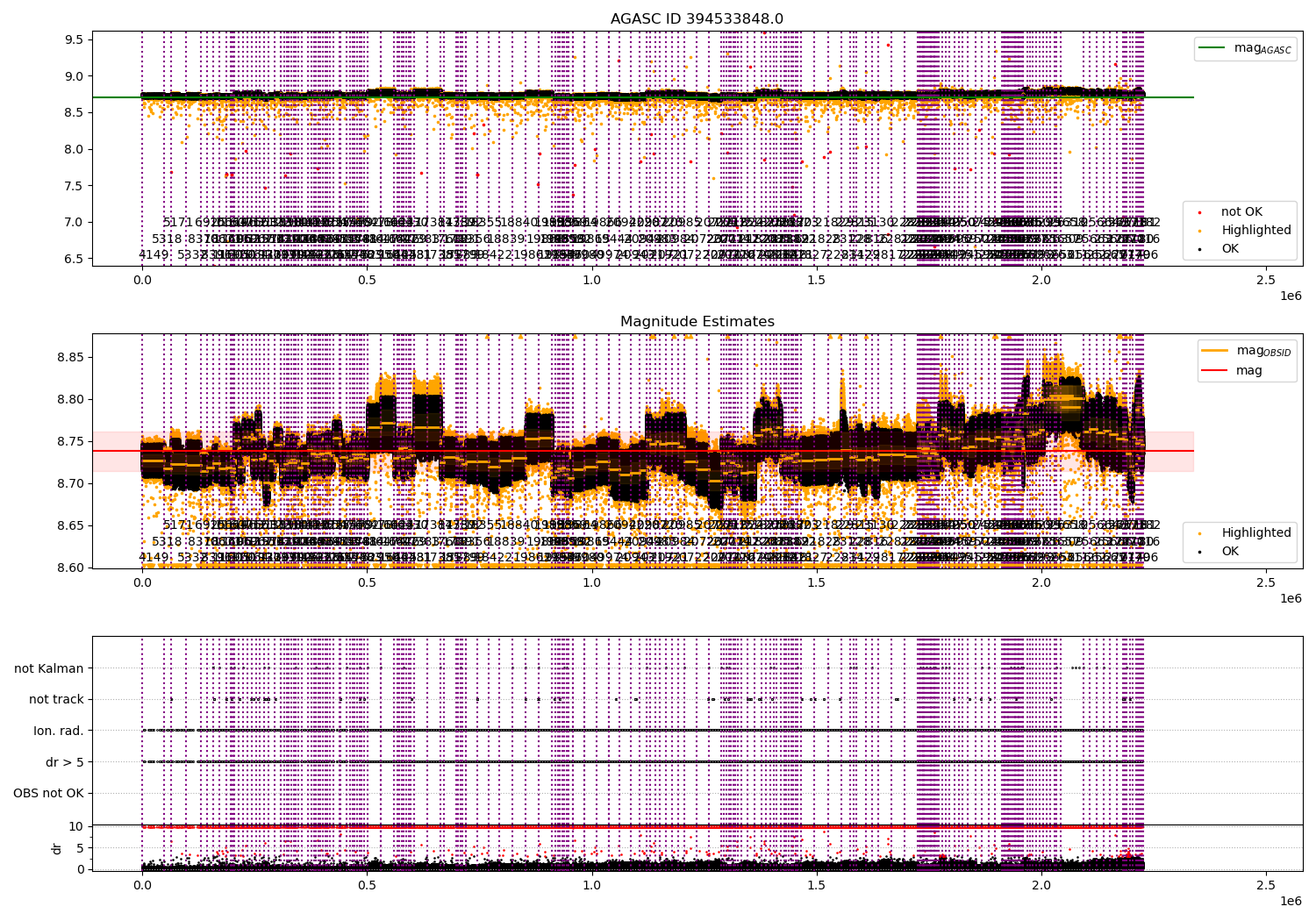The image size is (1316, 921).
Task: Click the orange line sample beside mag OBSID
Action: click(x=1215, y=350)
